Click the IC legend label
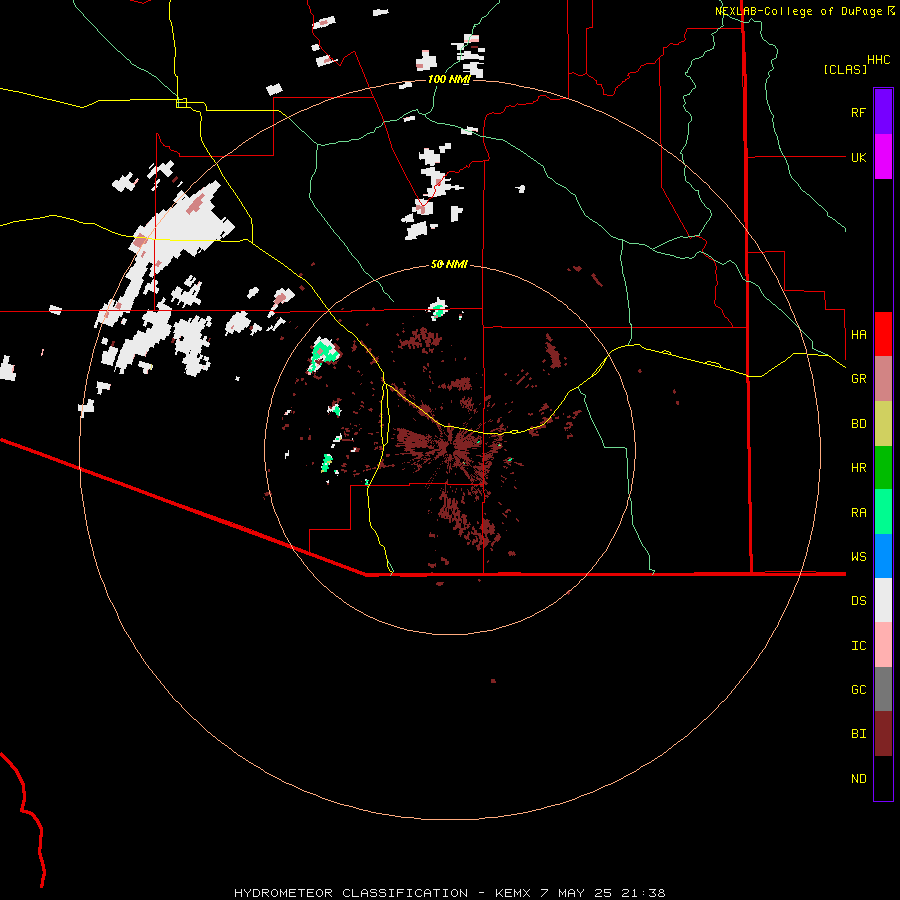This screenshot has height=900, width=900. [x=858, y=646]
